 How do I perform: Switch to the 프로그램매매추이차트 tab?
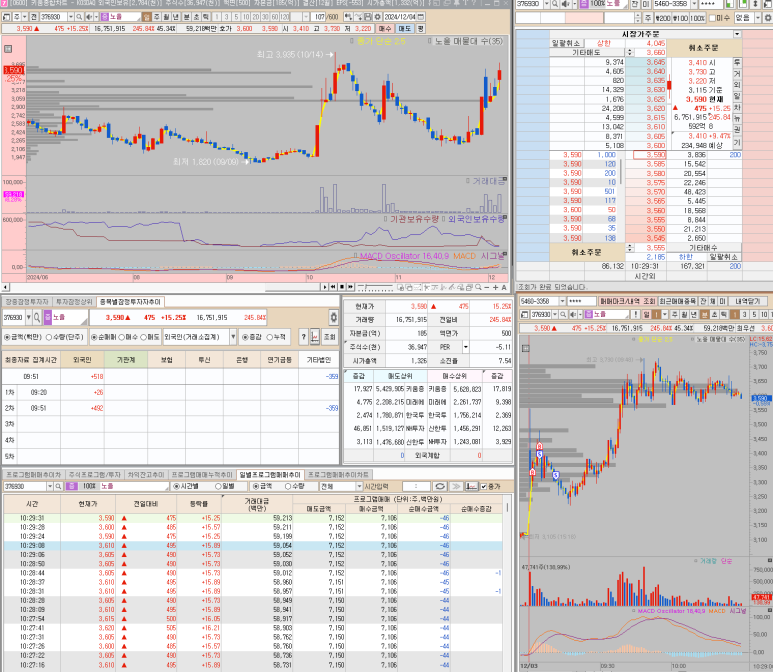(338, 474)
